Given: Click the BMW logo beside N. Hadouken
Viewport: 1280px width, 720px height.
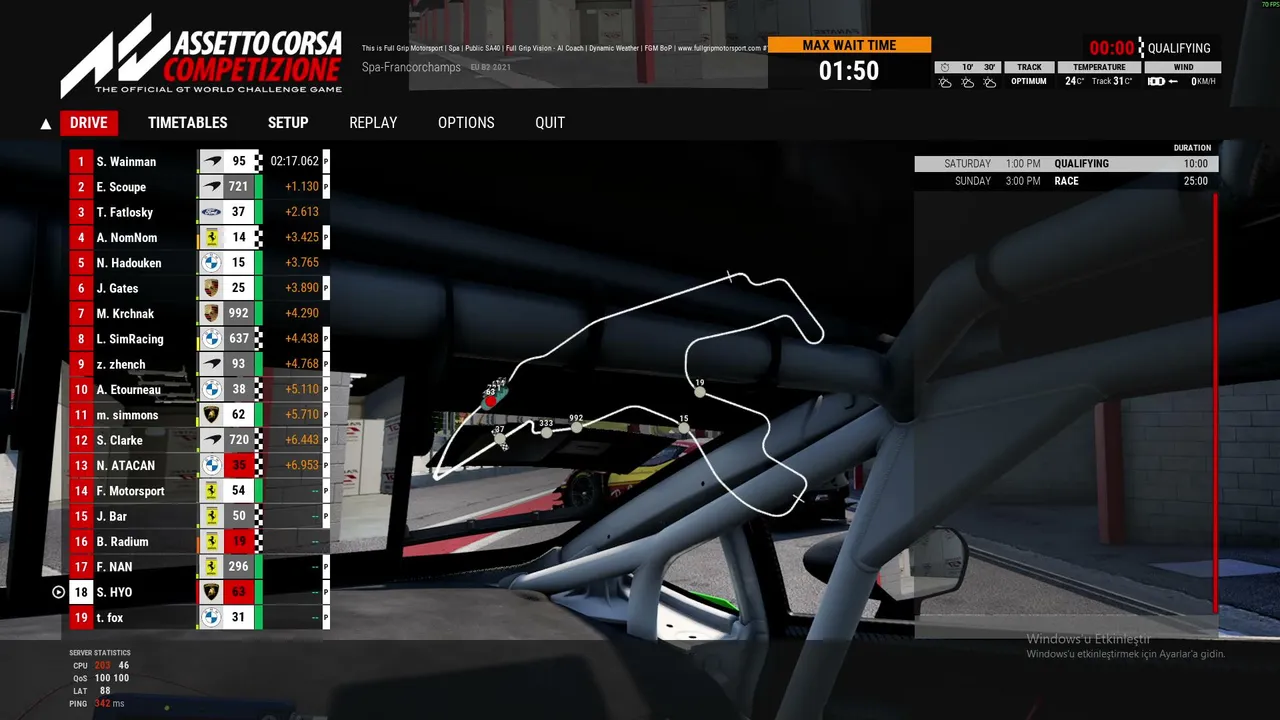Looking at the screenshot, I should coord(212,263).
